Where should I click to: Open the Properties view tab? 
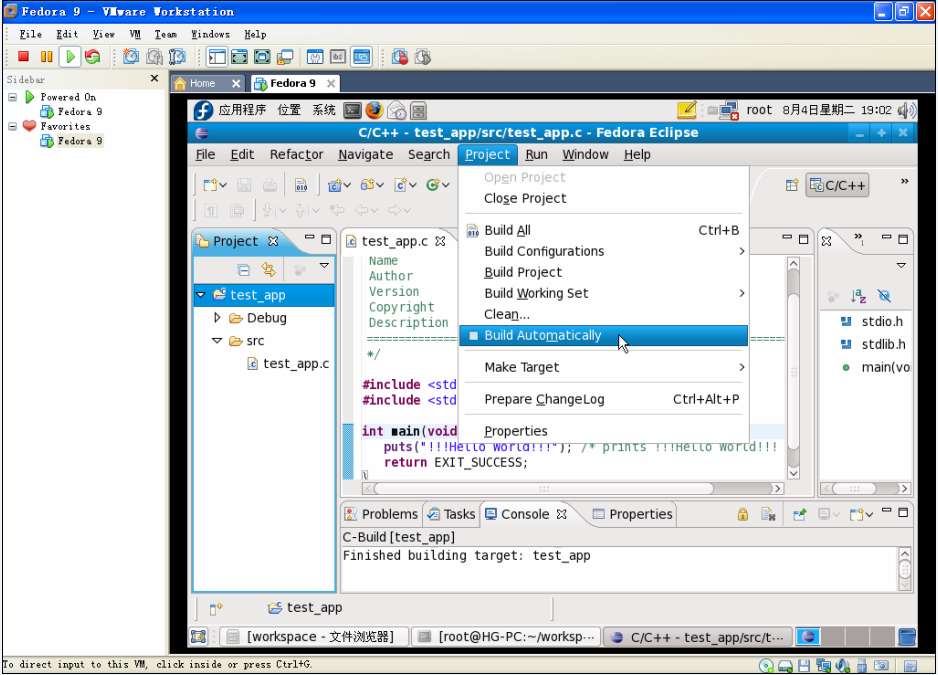pyautogui.click(x=632, y=514)
